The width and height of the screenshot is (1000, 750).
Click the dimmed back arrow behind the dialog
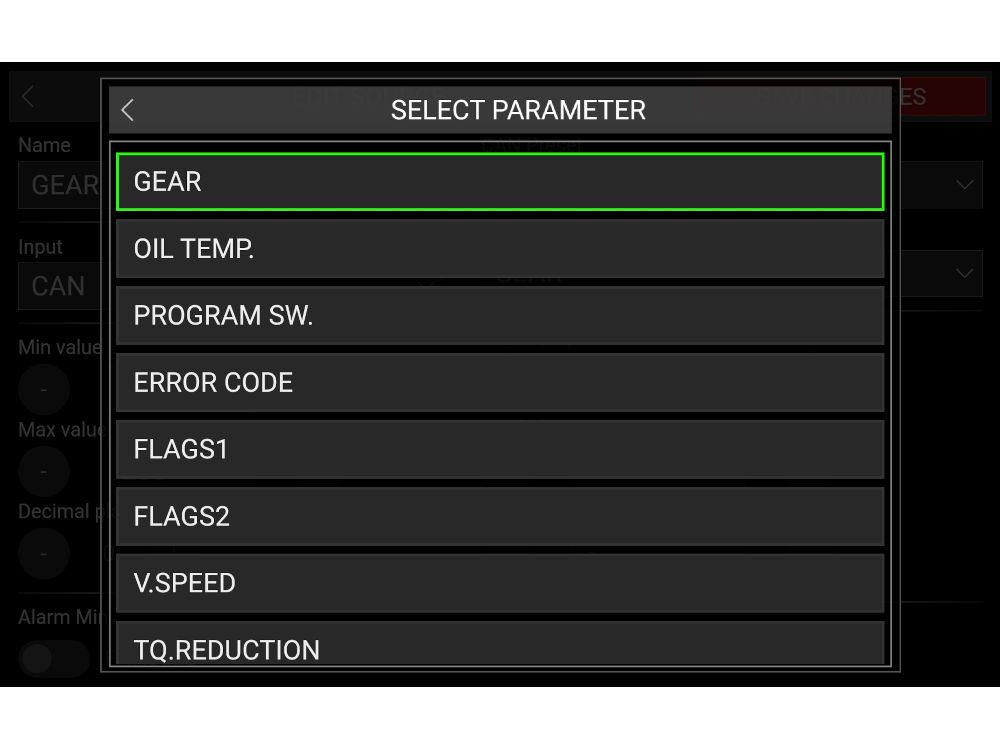(28, 96)
